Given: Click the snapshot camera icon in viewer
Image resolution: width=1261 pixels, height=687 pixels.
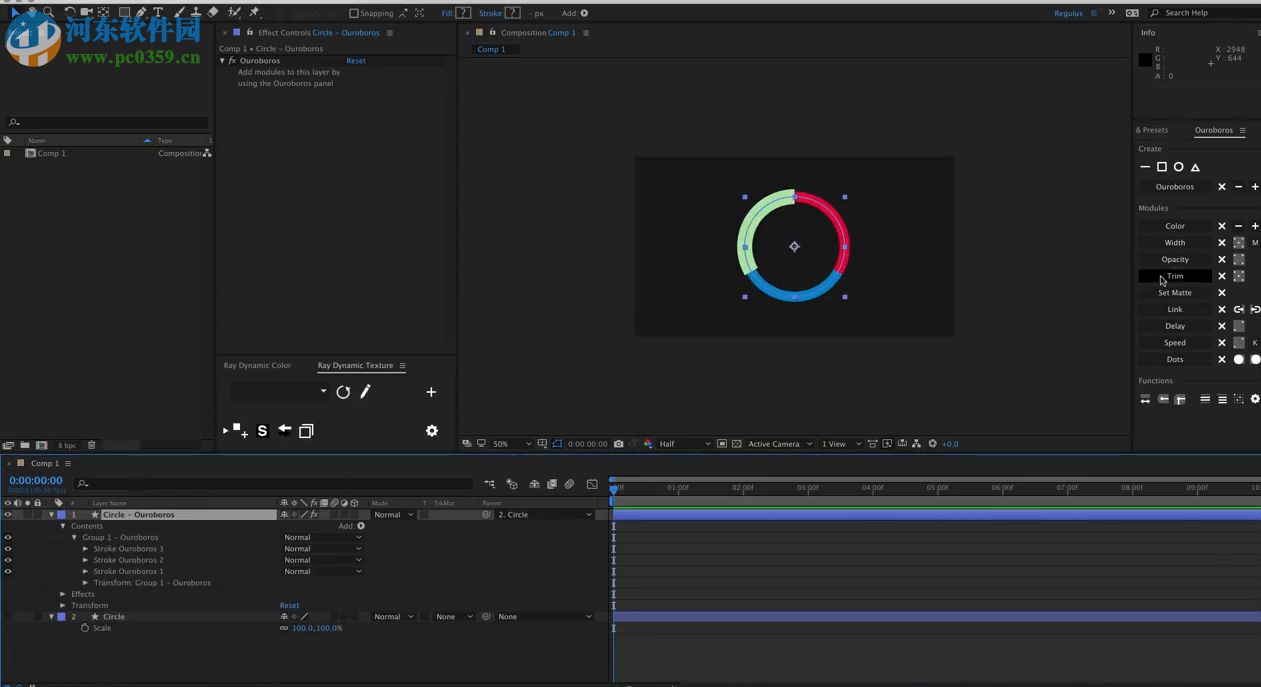Looking at the screenshot, I should click(x=619, y=444).
